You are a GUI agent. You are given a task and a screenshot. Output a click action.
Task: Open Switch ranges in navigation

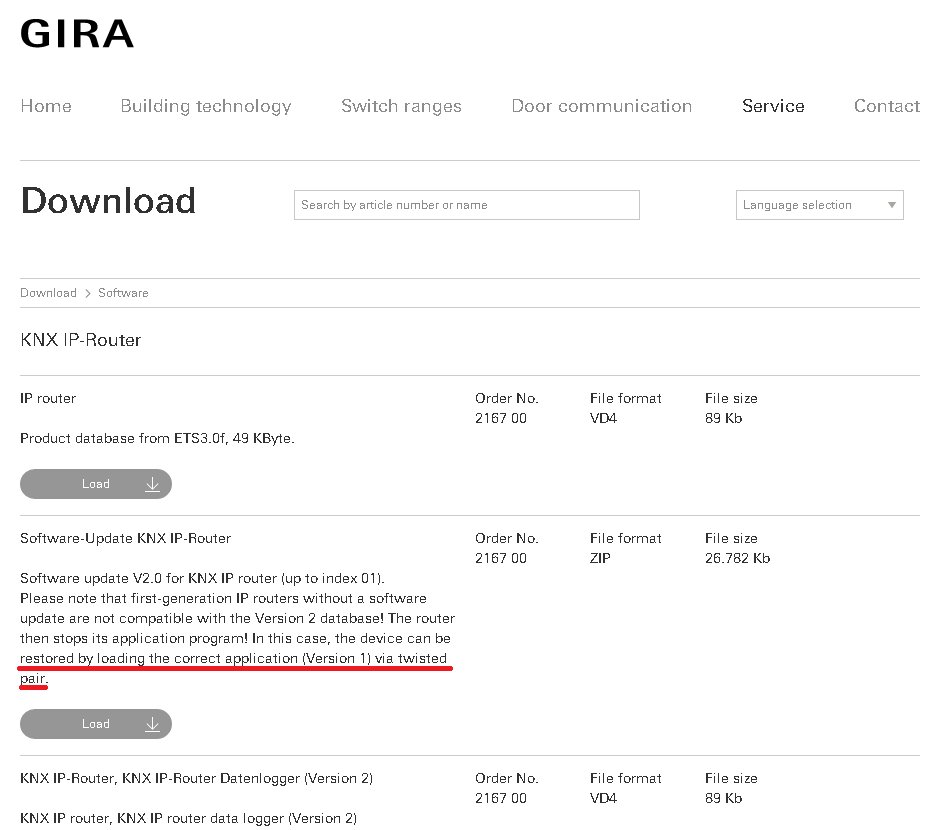point(401,106)
